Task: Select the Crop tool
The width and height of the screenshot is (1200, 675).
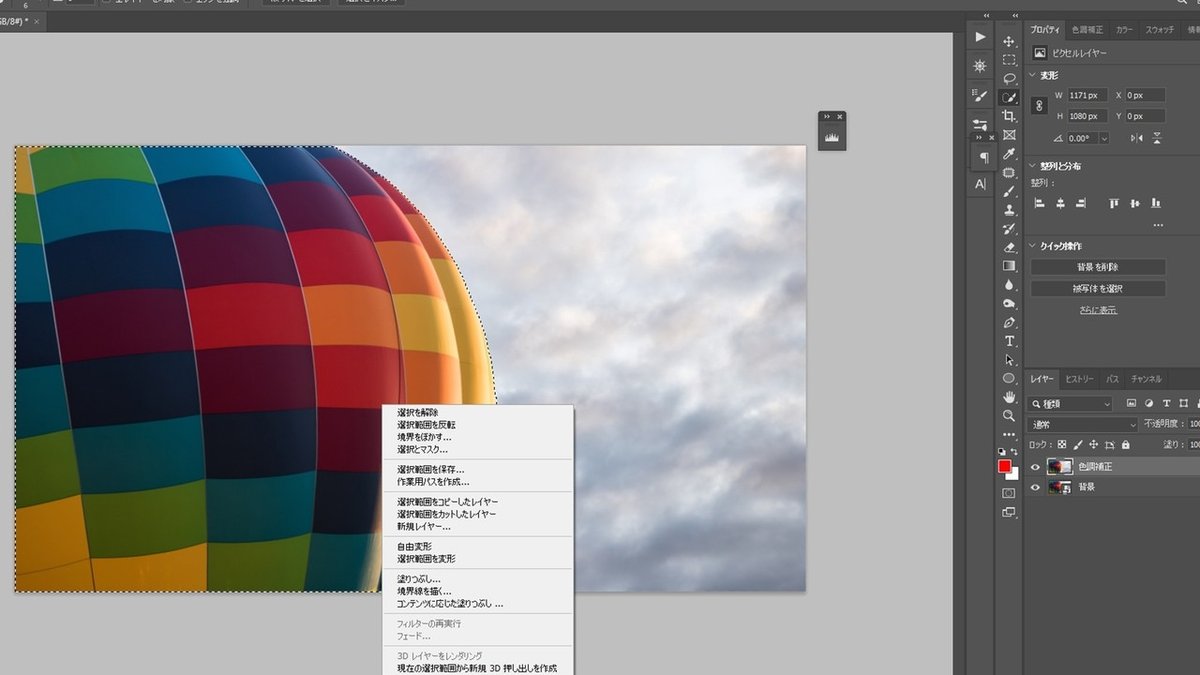Action: pos(1009,116)
